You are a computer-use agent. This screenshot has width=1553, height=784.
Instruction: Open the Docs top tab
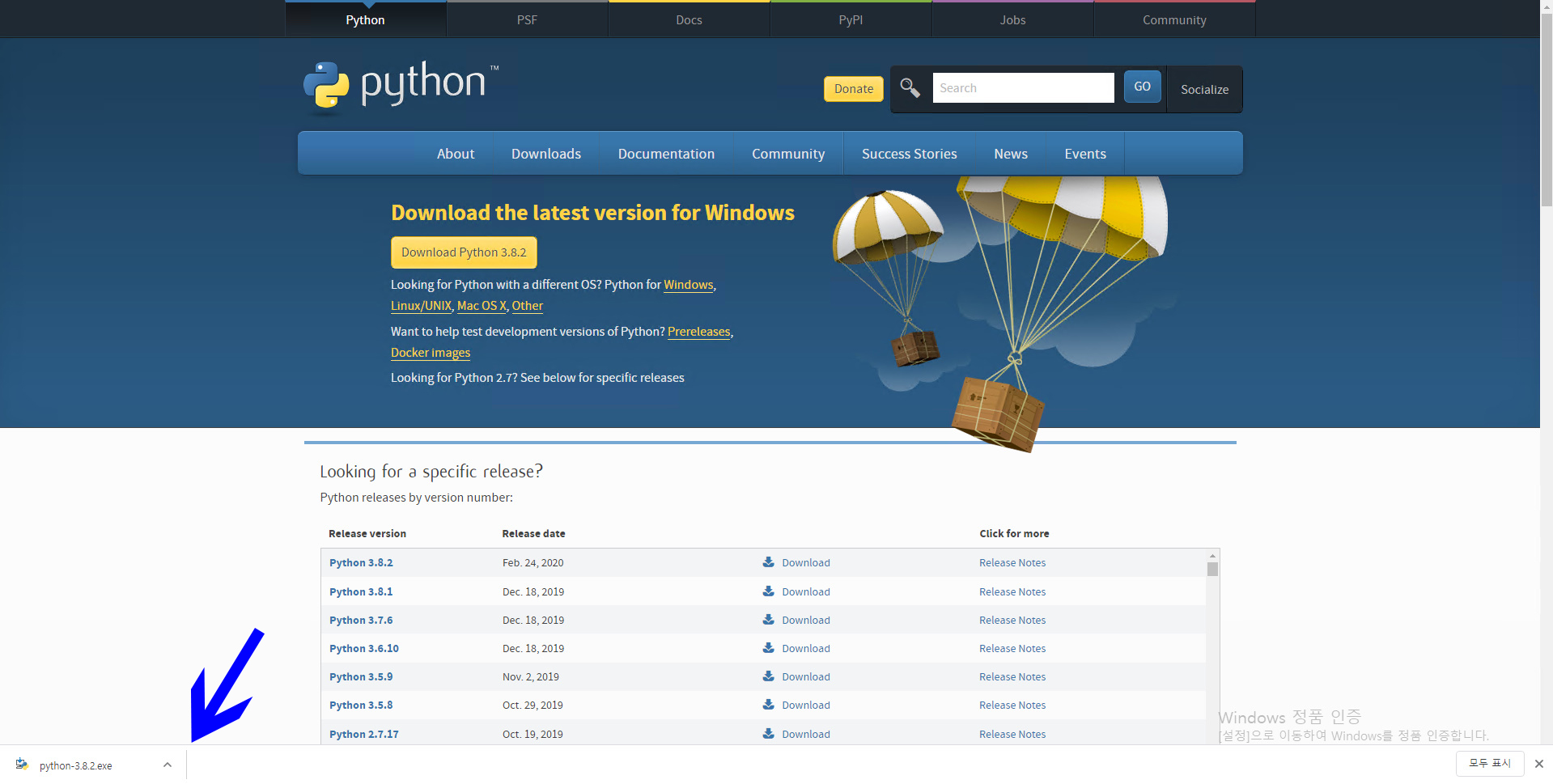point(689,19)
